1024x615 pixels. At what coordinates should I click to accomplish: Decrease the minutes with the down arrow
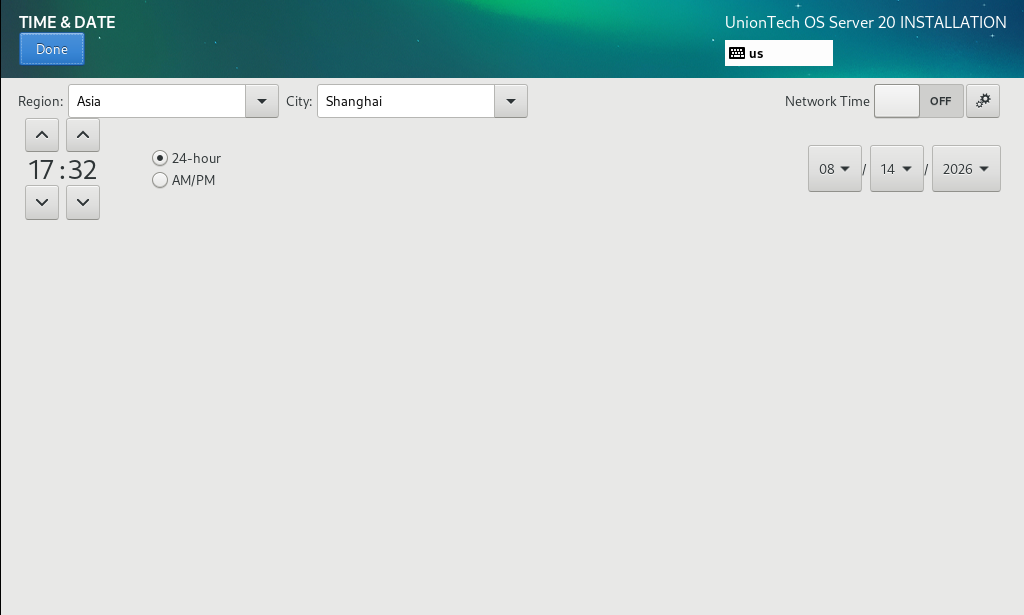[x=83, y=202]
